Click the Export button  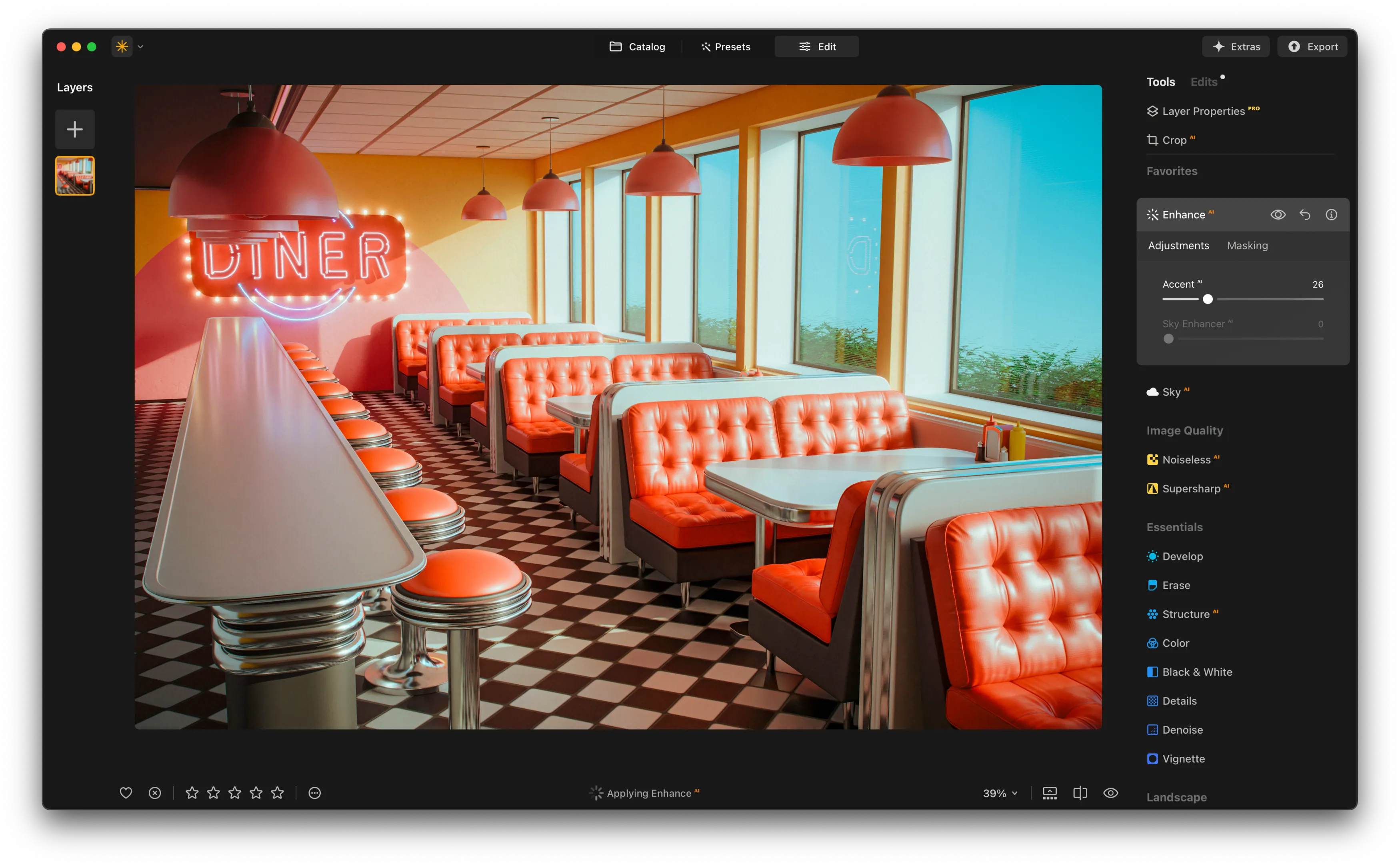tap(1312, 47)
